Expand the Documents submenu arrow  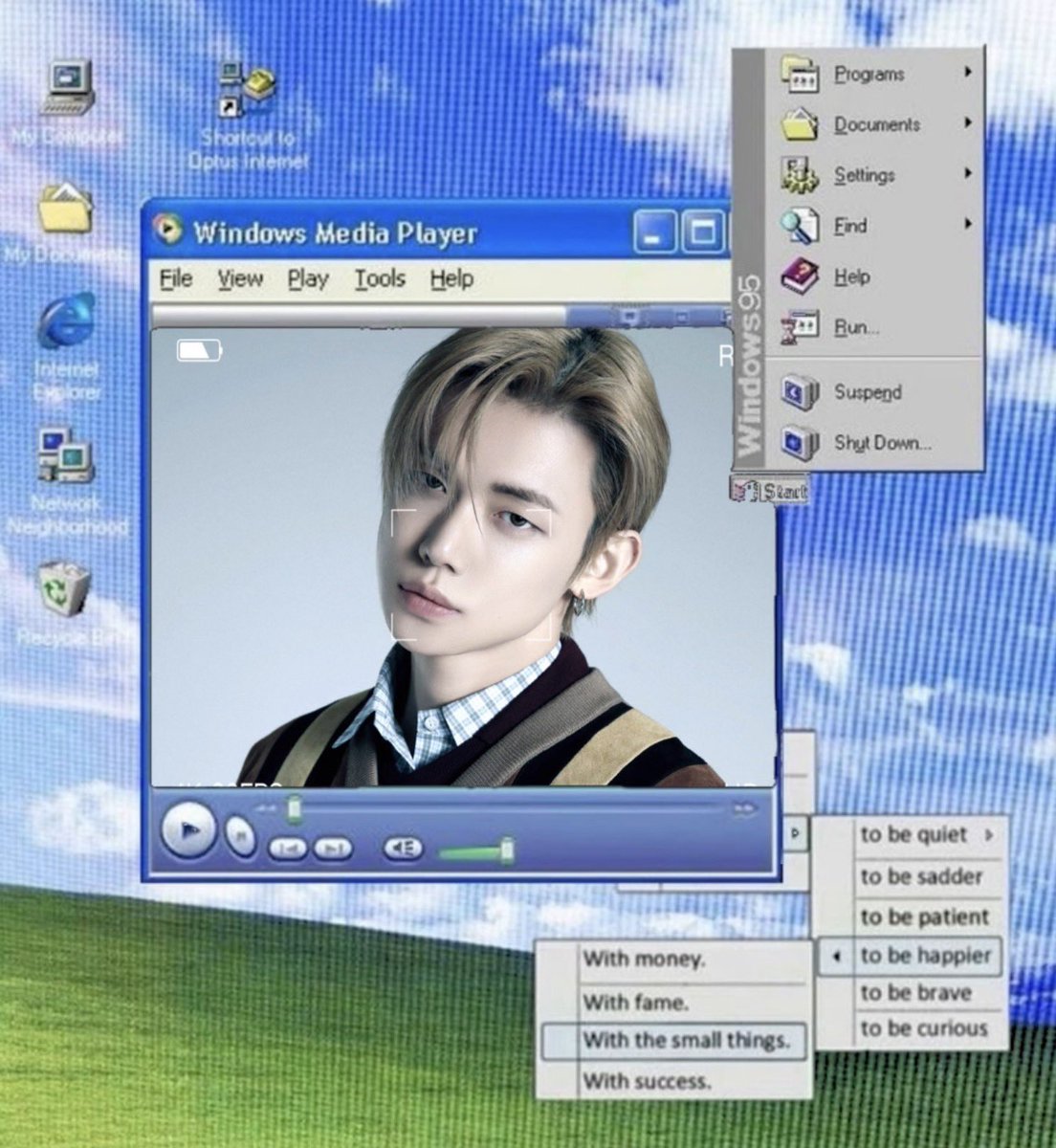point(968,122)
